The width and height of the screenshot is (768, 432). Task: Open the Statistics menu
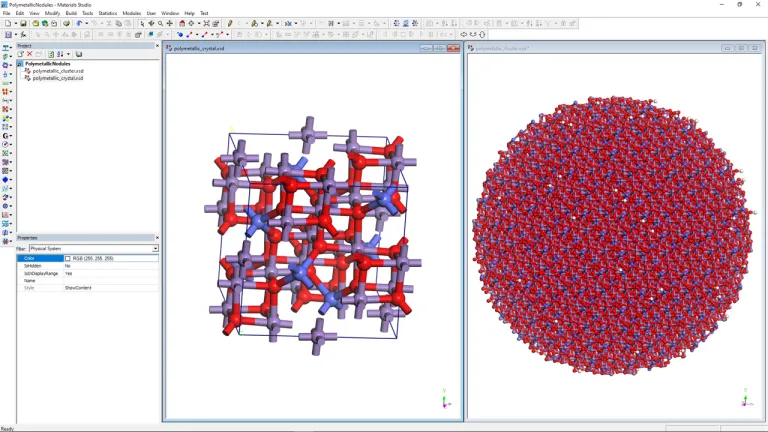pyautogui.click(x=107, y=13)
